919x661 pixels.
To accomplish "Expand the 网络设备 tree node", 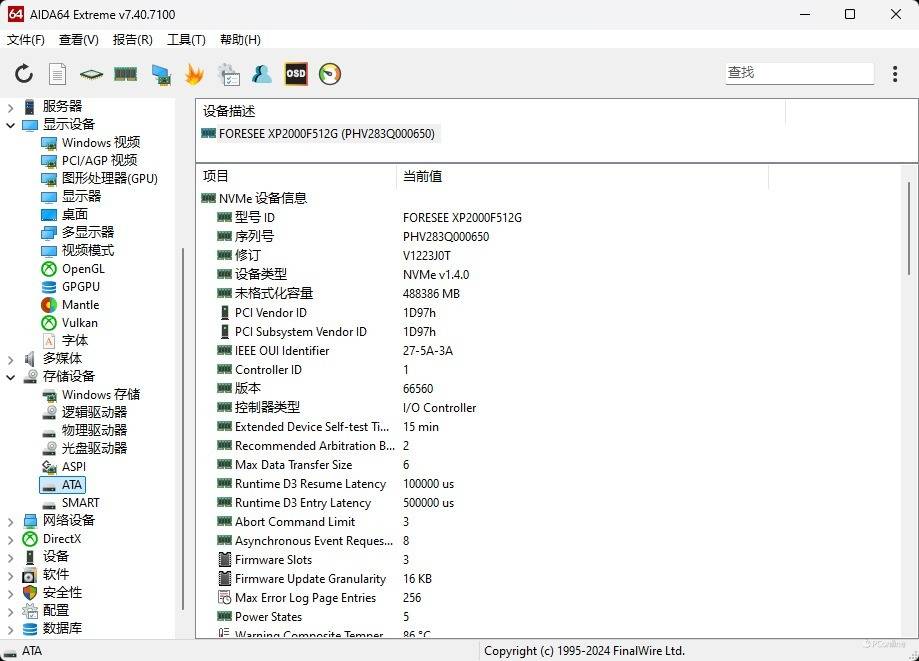I will [x=11, y=521].
